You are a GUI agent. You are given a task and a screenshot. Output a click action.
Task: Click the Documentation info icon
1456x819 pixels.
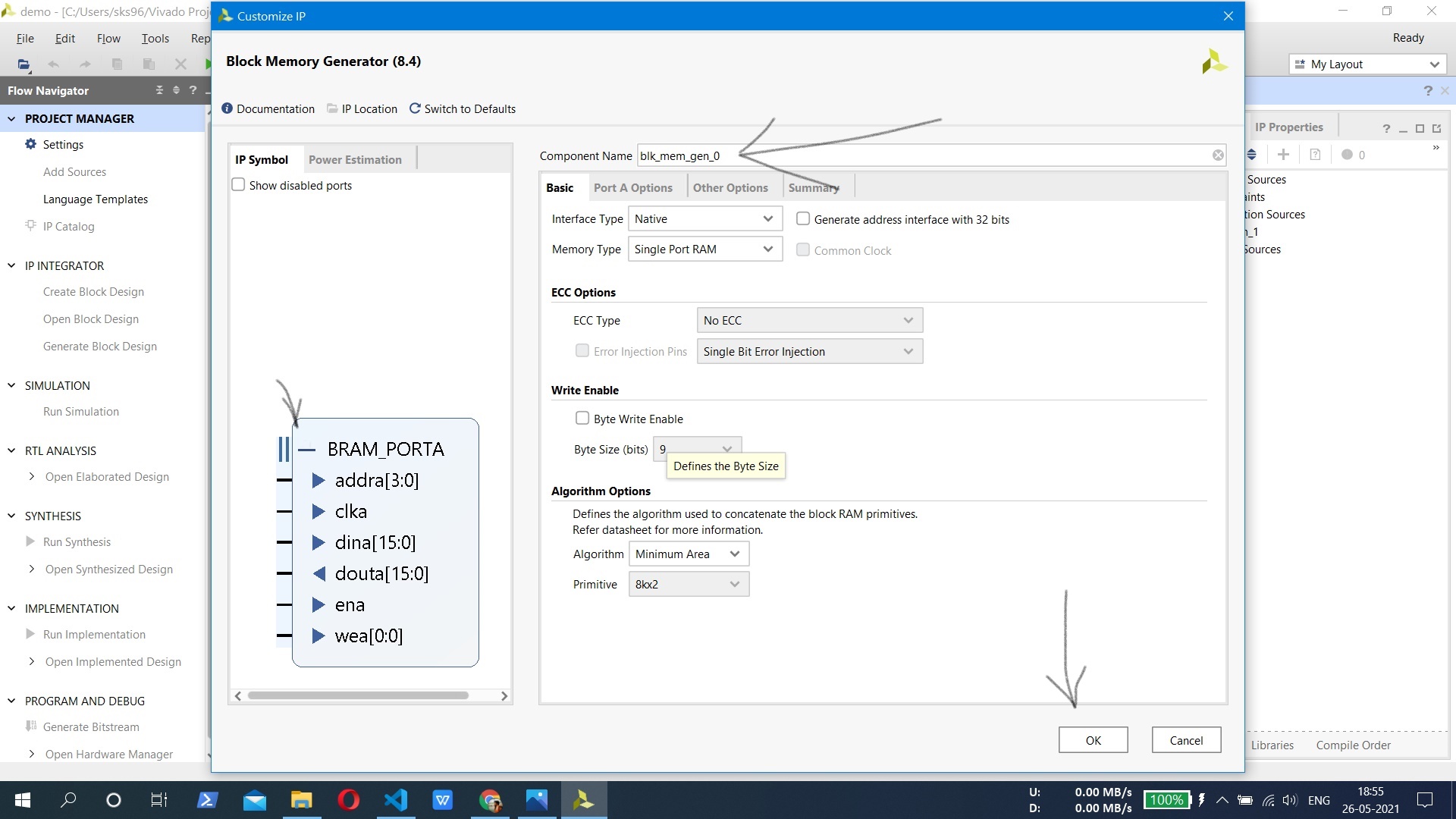(227, 108)
